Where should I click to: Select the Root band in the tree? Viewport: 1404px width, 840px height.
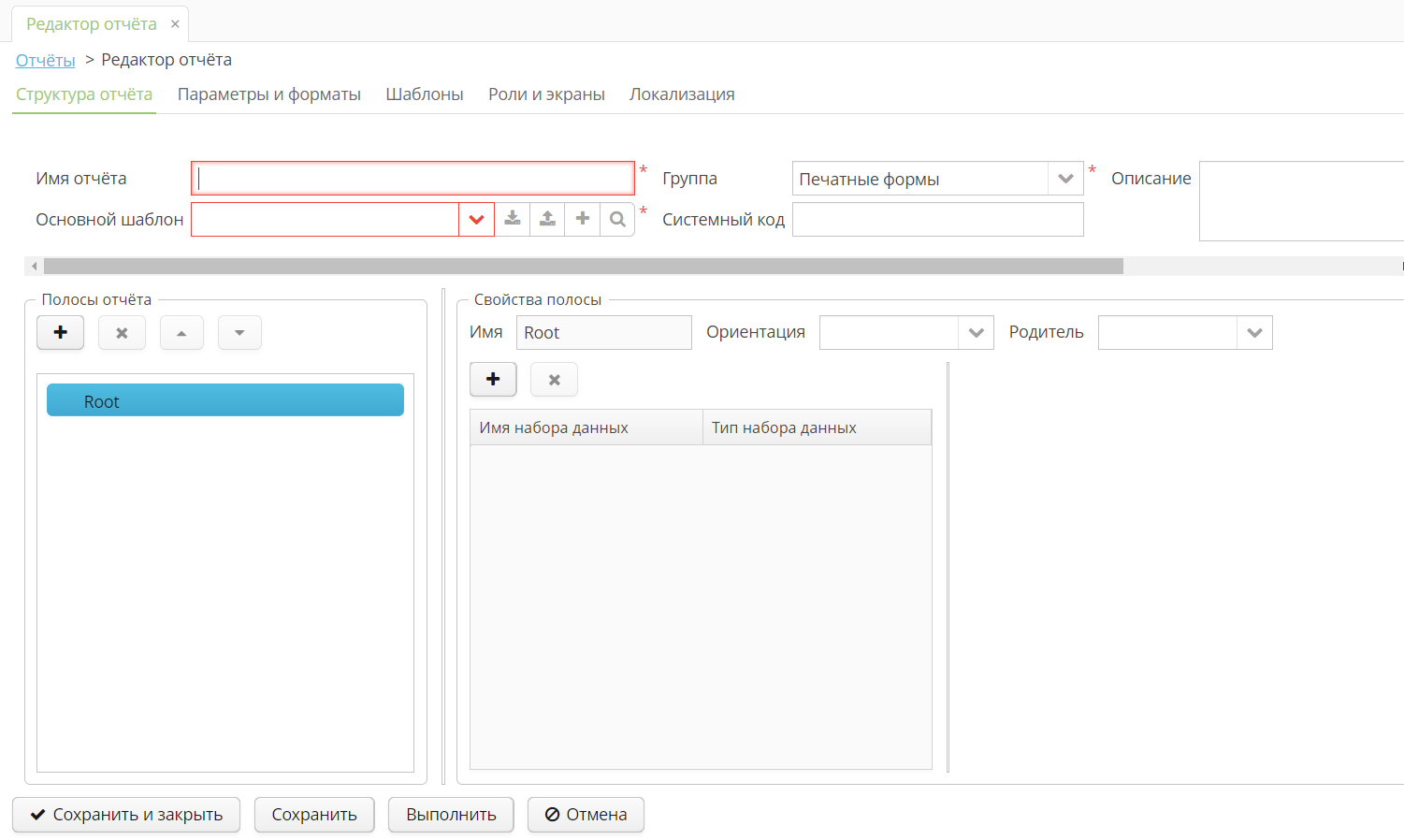[x=225, y=400]
